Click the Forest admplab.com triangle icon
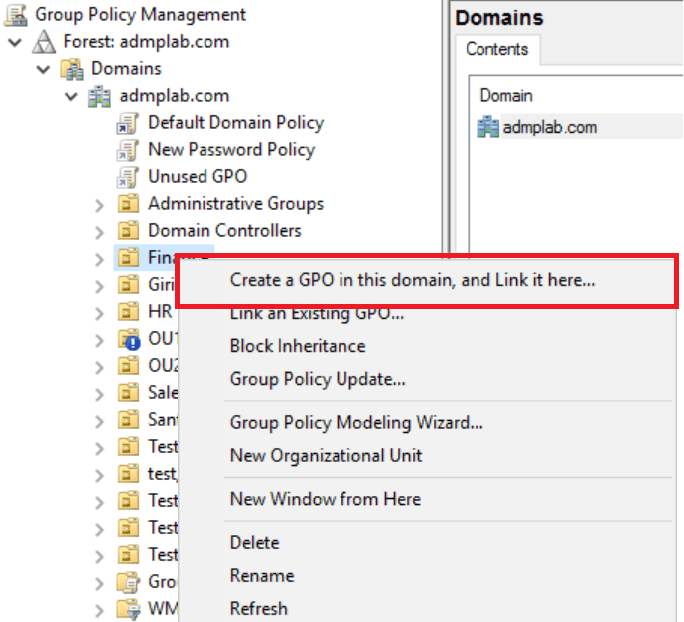Viewport: 684px width, 622px height. (x=44, y=42)
